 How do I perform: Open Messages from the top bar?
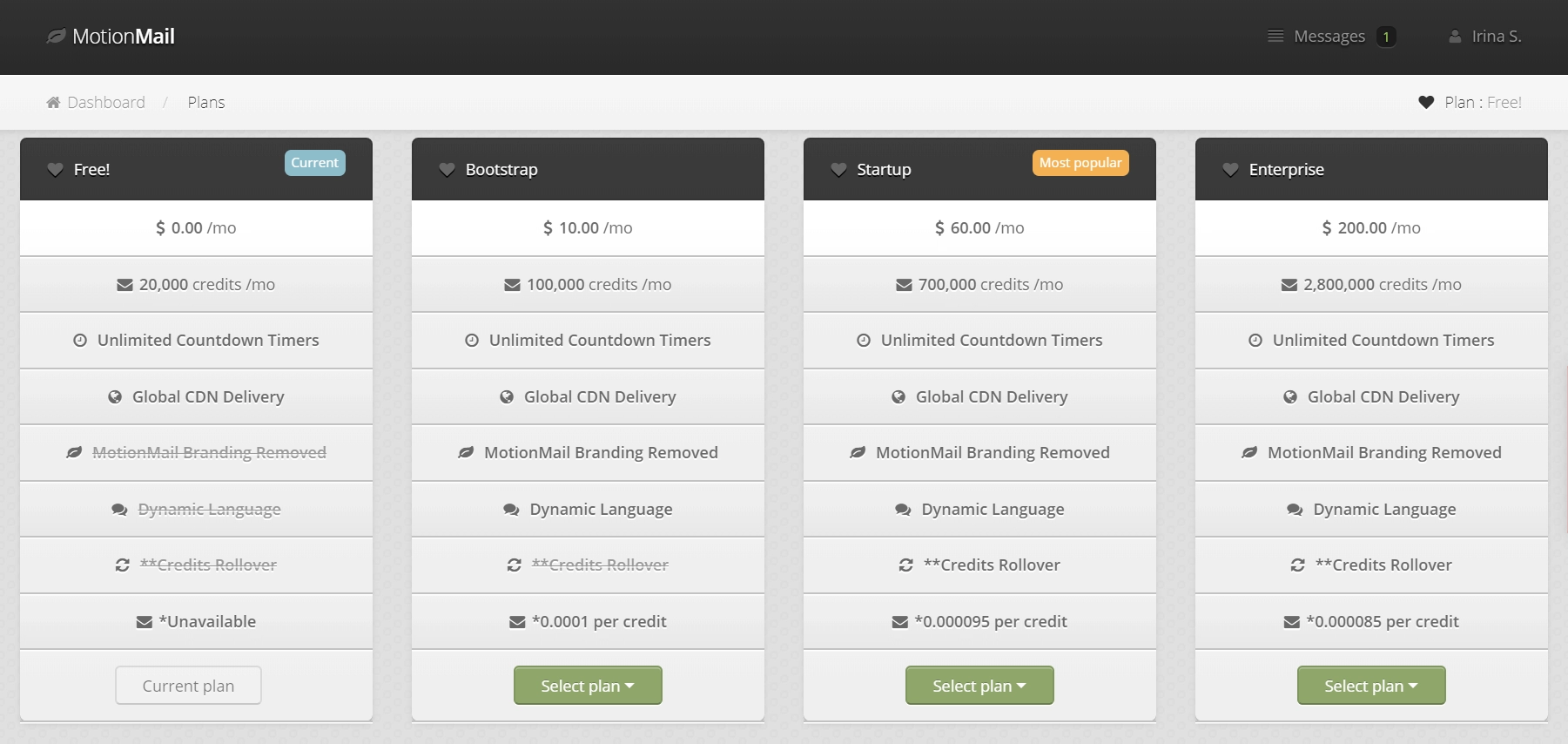pos(1329,36)
